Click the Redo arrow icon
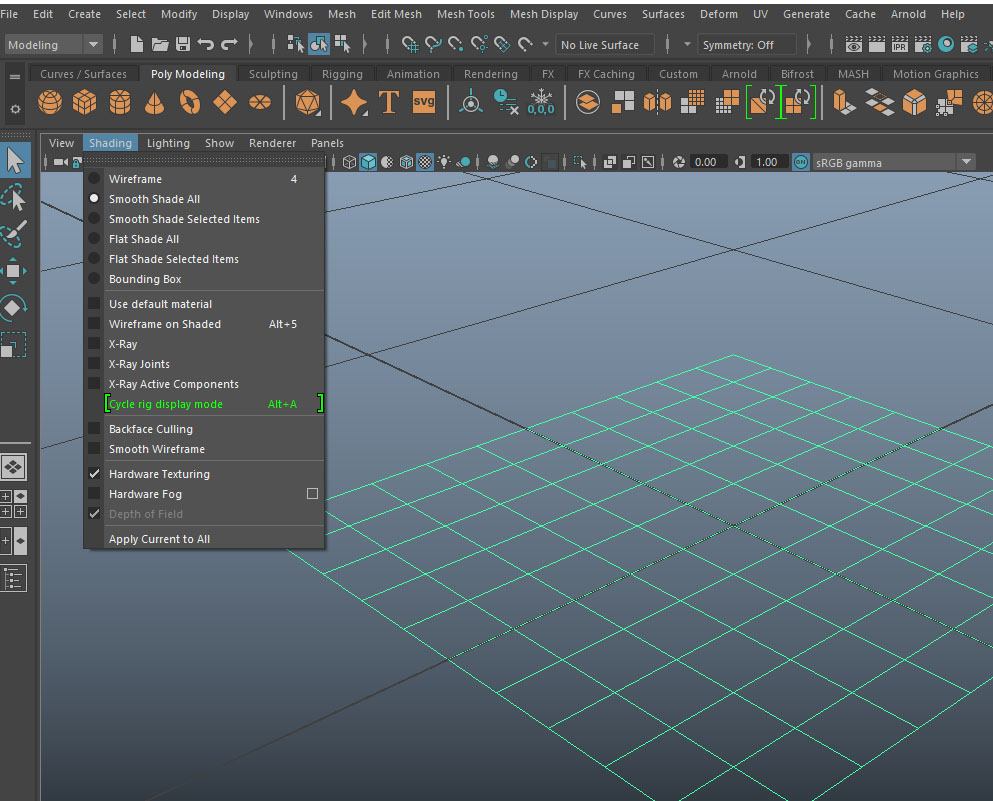The image size is (993, 801). pos(229,44)
